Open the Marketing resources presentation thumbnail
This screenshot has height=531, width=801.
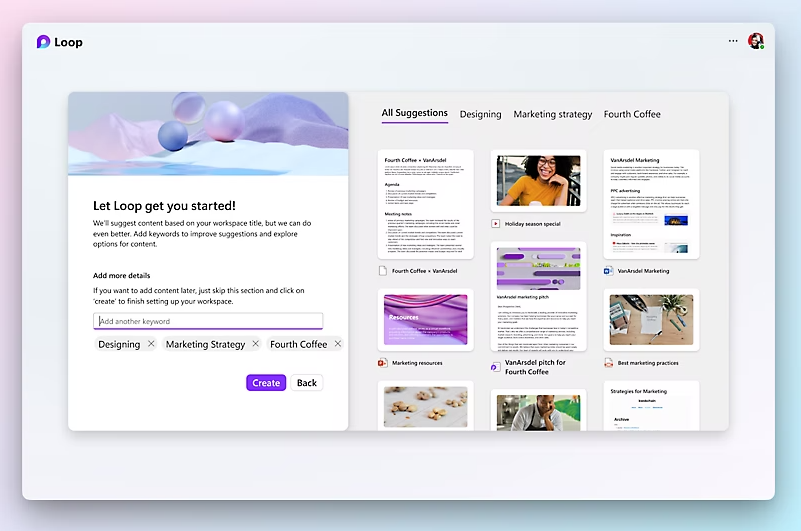[x=426, y=320]
